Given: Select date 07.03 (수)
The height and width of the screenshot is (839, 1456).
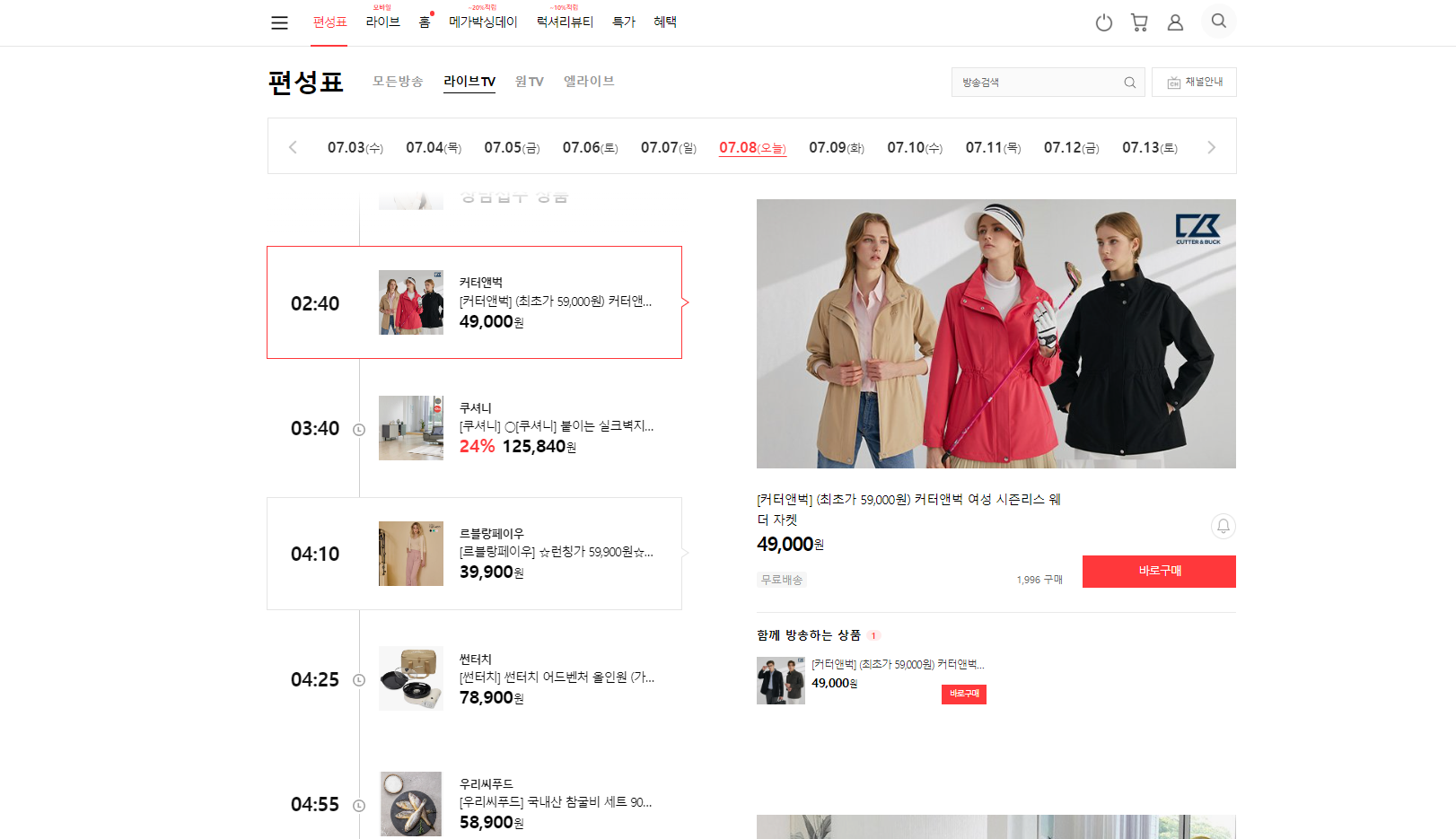Looking at the screenshot, I should coord(355,147).
